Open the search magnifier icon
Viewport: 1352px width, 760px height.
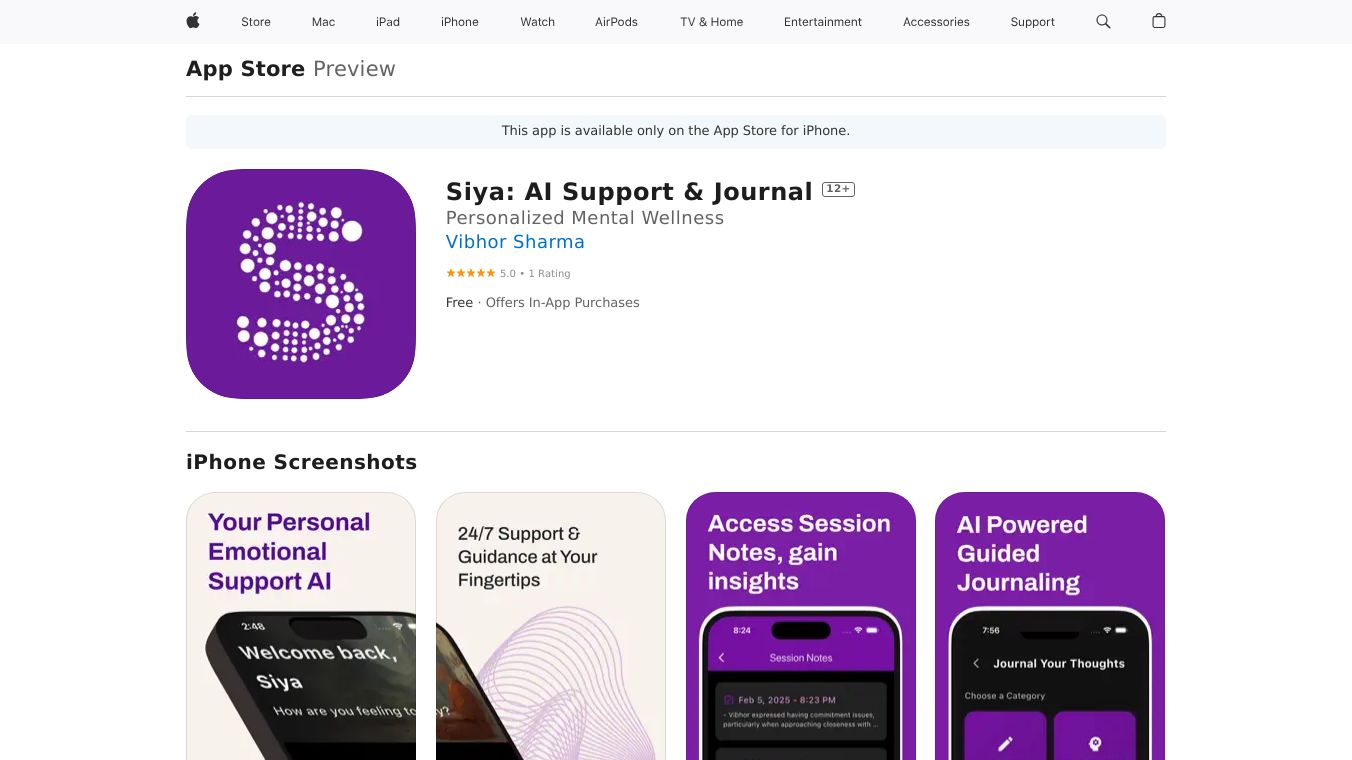click(1103, 21)
